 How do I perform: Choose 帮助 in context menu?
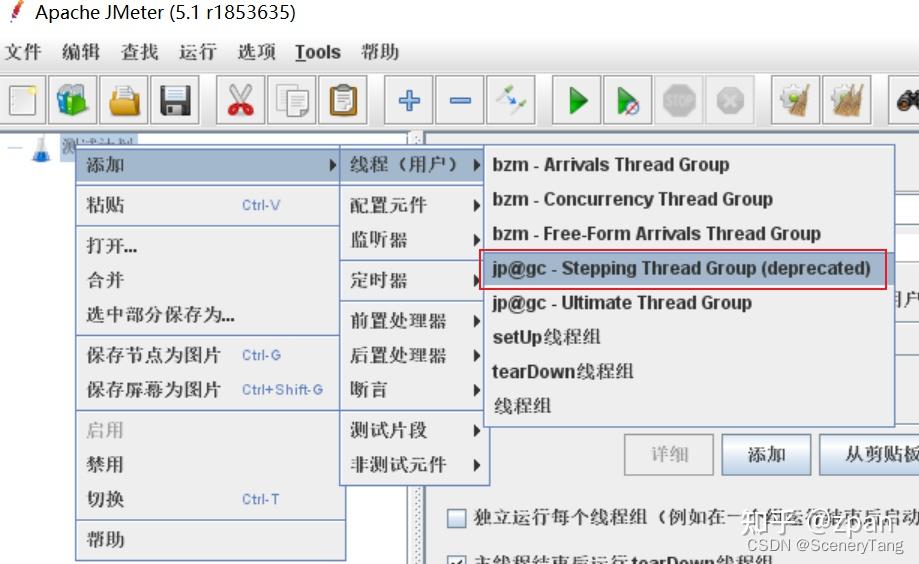(x=208, y=540)
